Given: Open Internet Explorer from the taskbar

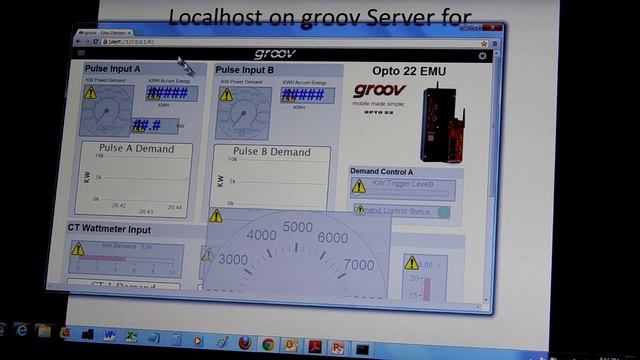Looking at the screenshot, I should pyautogui.click(x=21, y=330).
